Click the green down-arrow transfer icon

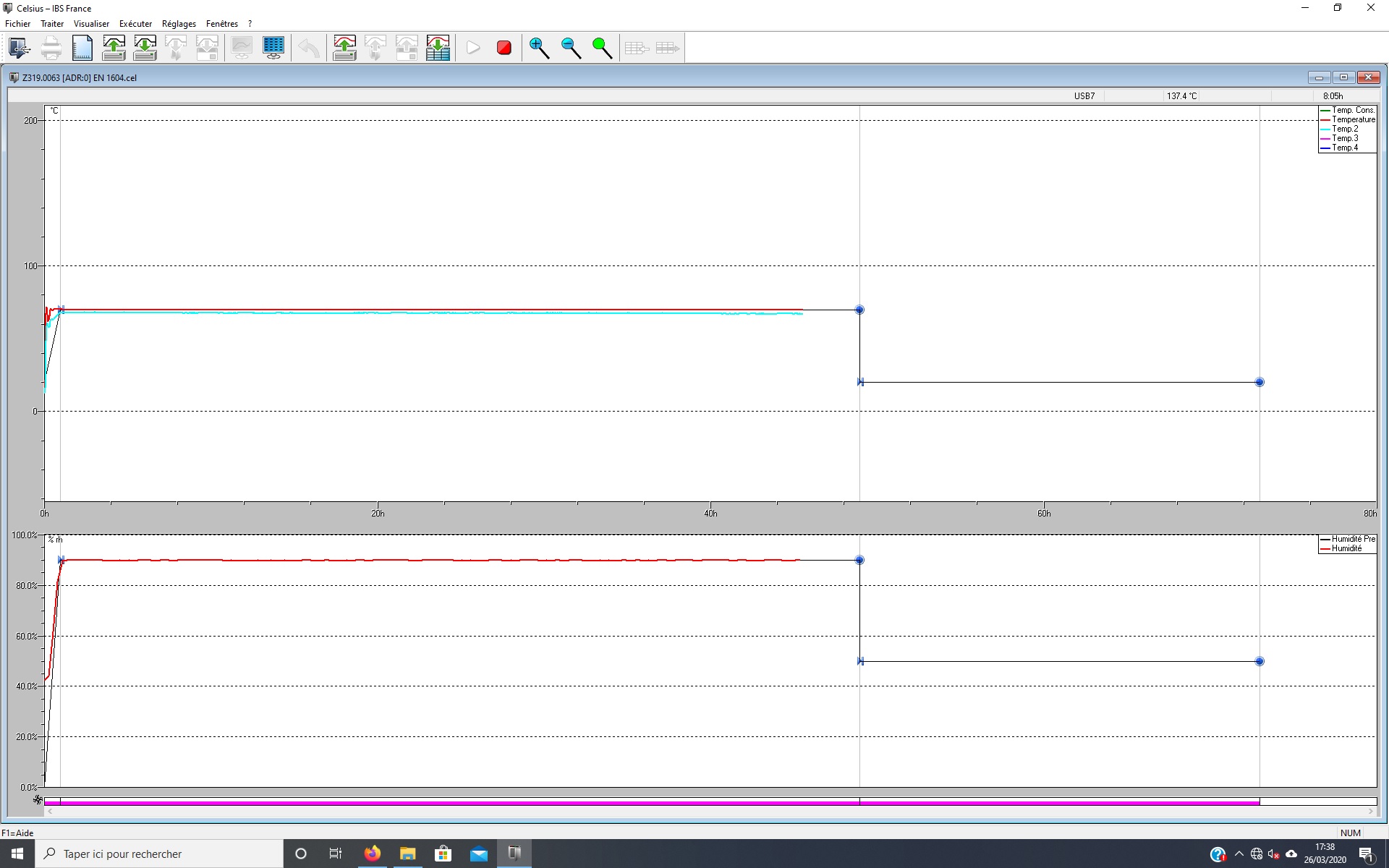pyautogui.click(x=145, y=48)
